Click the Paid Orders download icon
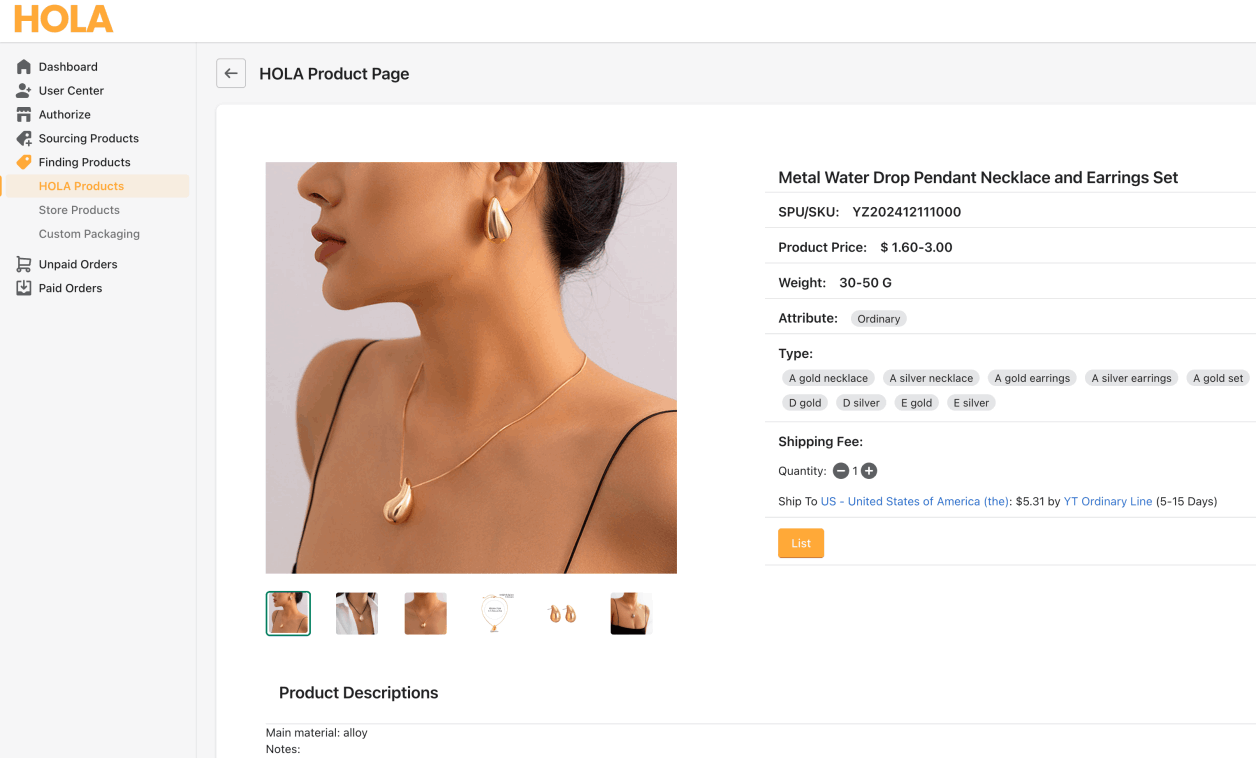1256x758 pixels. [x=24, y=288]
